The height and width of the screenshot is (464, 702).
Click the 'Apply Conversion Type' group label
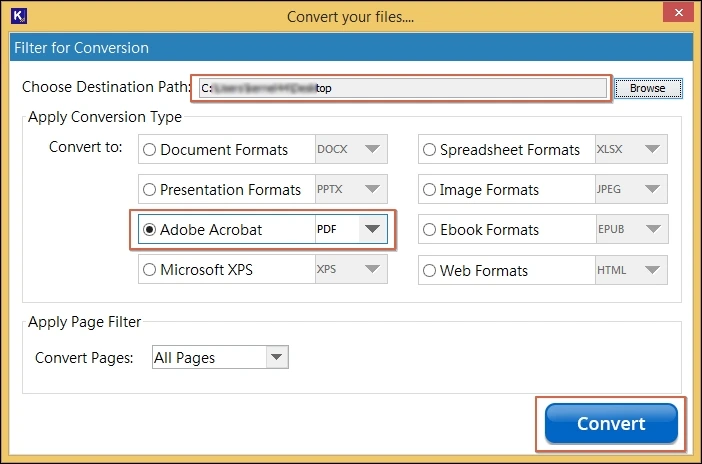click(x=105, y=117)
